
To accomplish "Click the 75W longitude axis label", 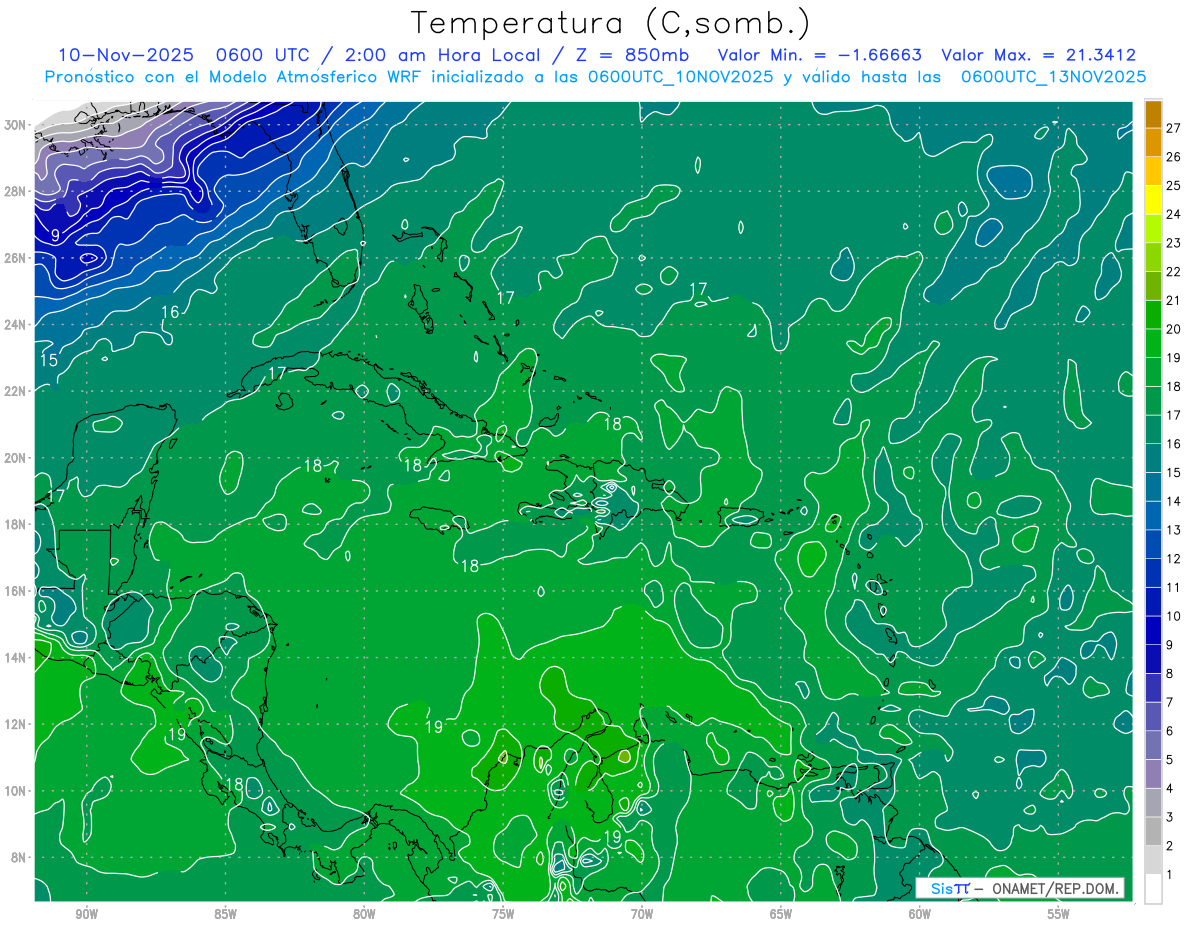I will point(503,914).
